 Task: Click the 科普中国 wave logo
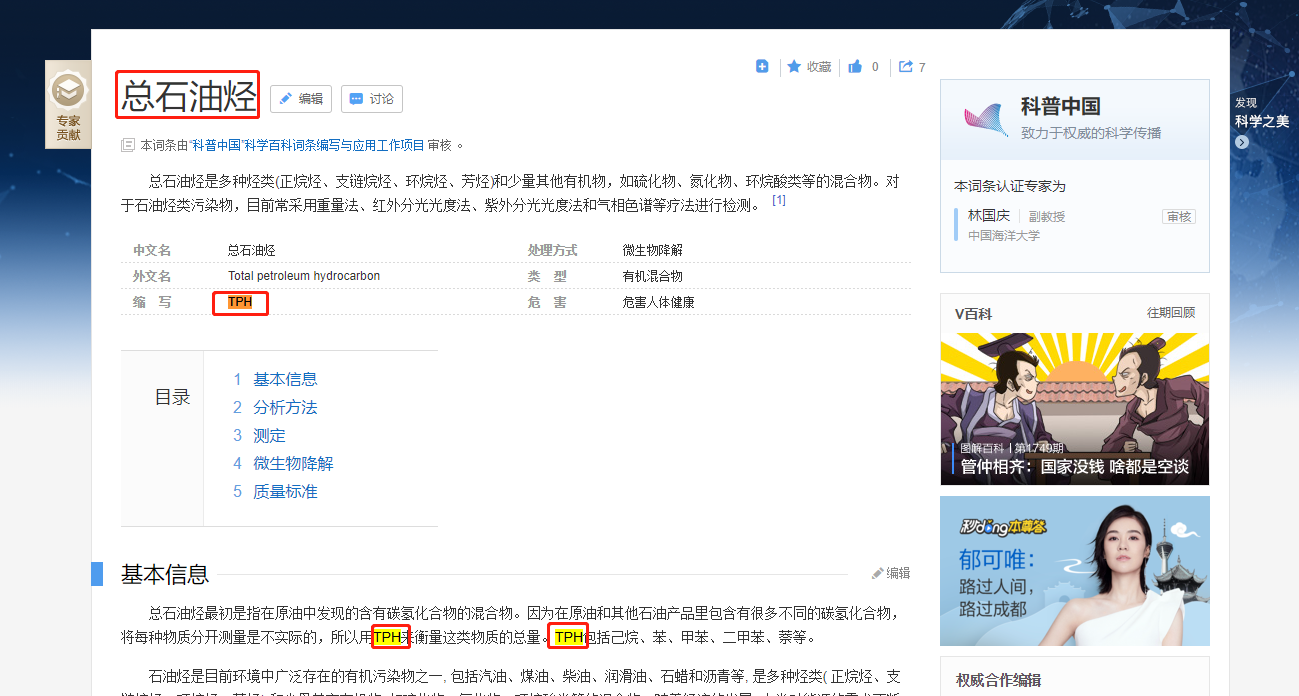point(983,116)
